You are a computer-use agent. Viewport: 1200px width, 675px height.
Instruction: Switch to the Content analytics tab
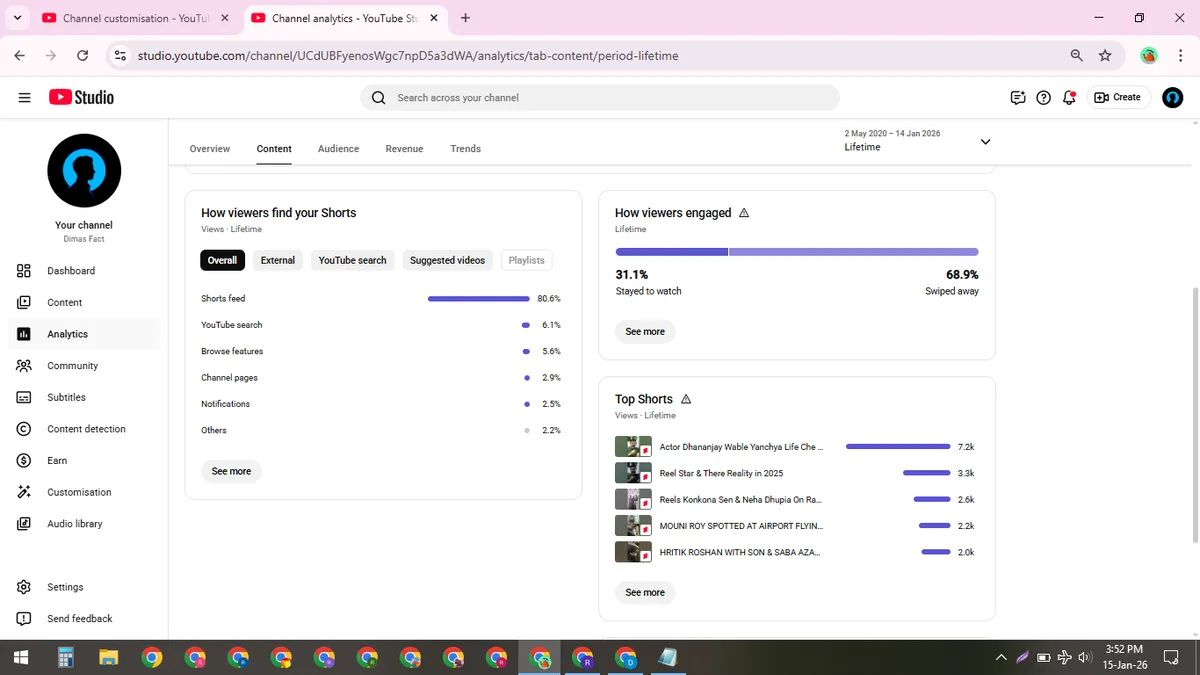[274, 149]
